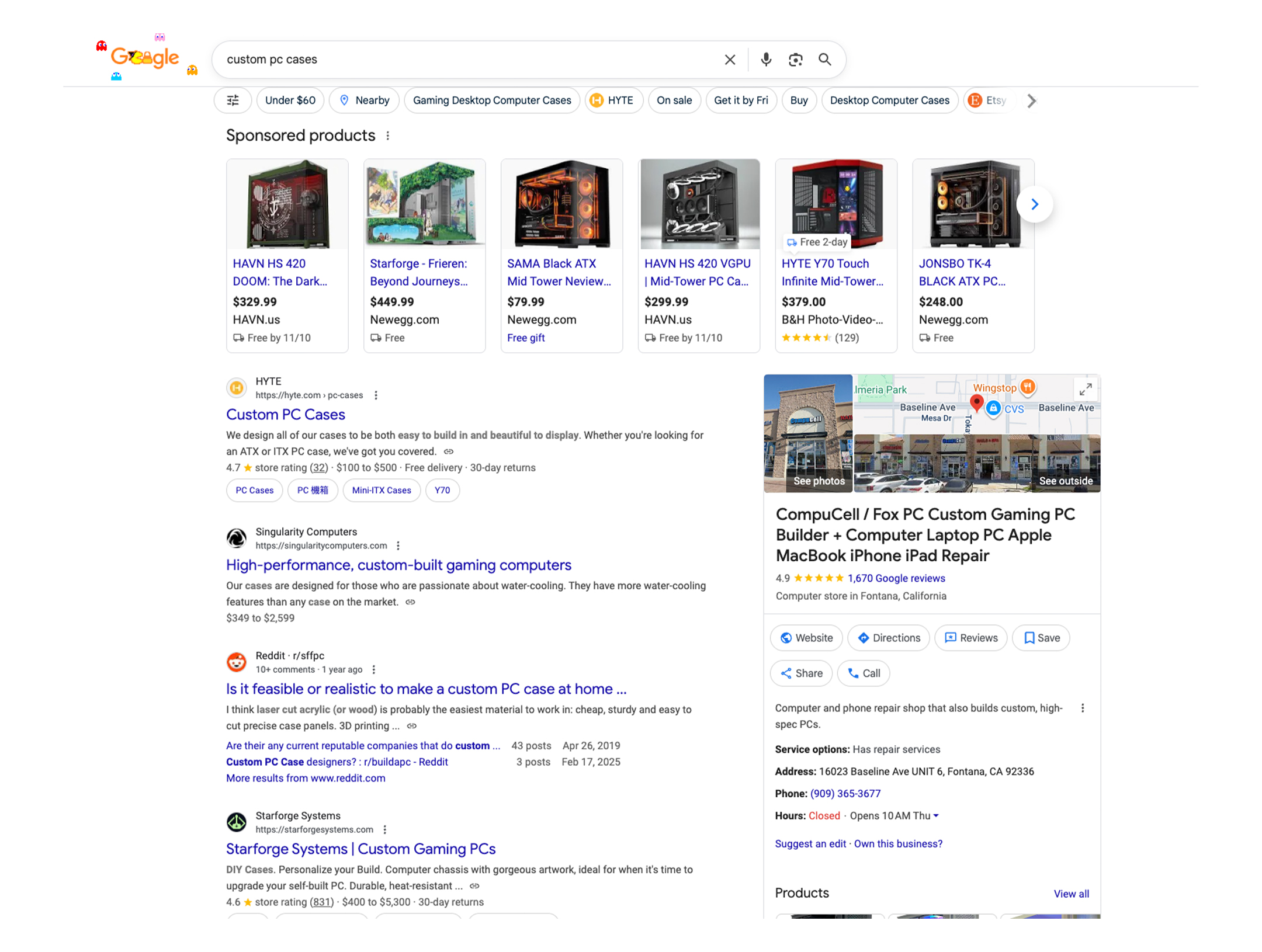Open the Custom PC Cases HYTE result
Image resolution: width=1262 pixels, height=952 pixels.
(285, 415)
